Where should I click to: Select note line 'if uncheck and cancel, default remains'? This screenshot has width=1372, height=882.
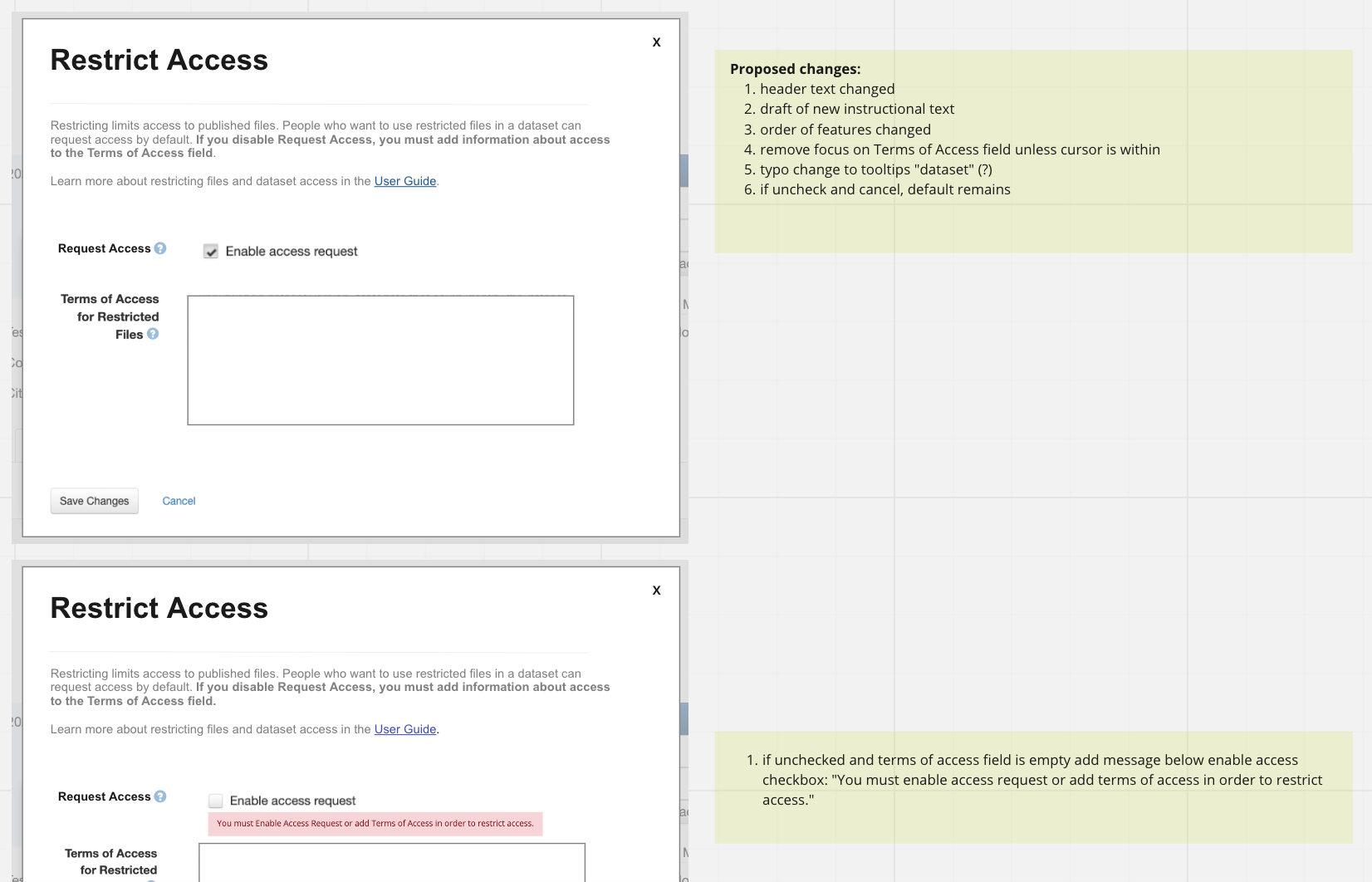[885, 189]
